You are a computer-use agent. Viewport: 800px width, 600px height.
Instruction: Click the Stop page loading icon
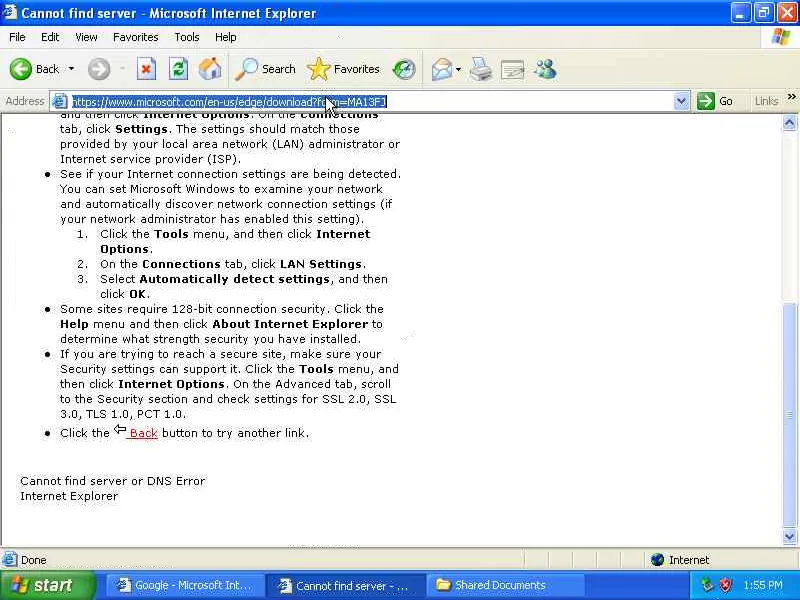point(146,69)
